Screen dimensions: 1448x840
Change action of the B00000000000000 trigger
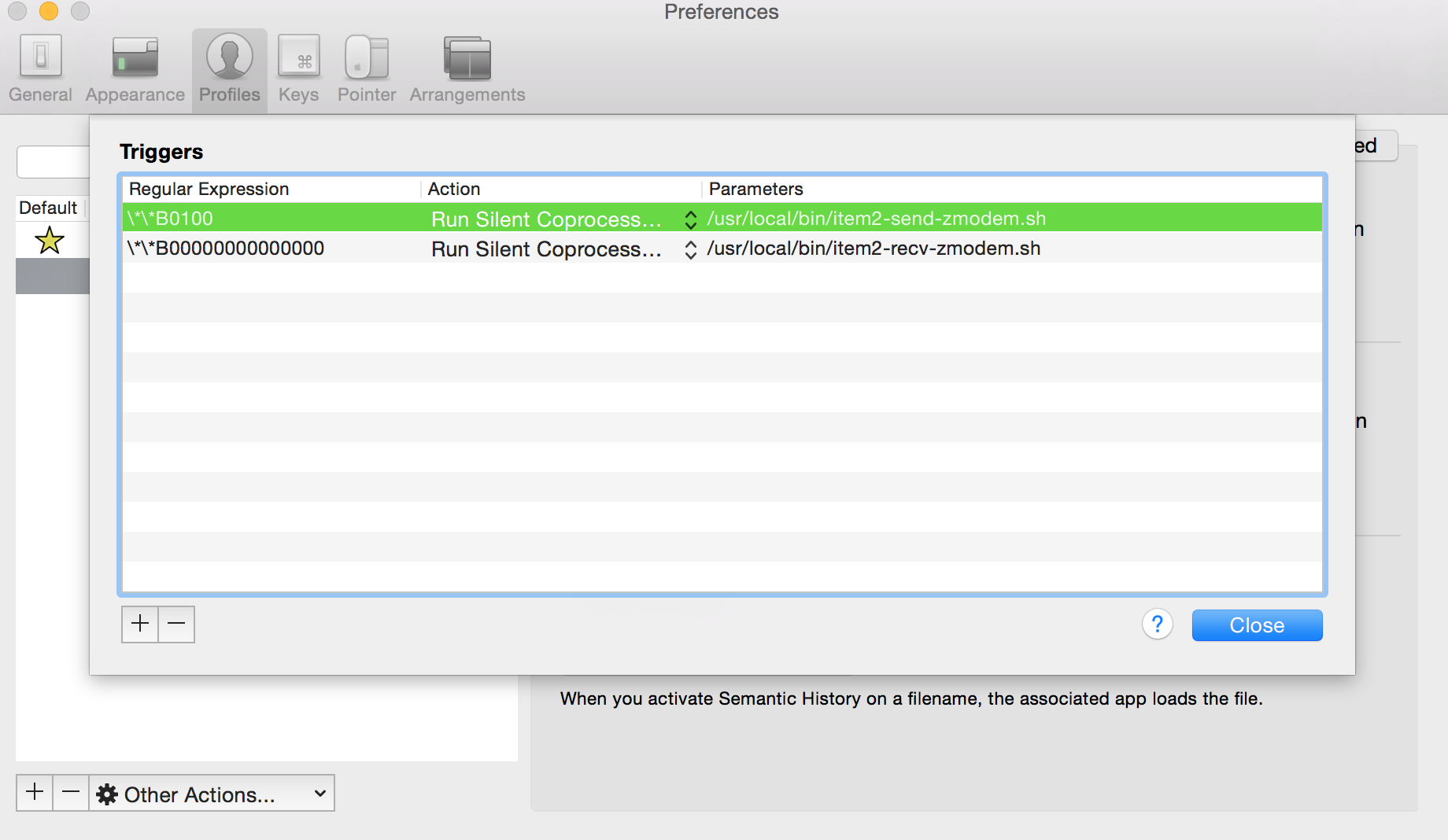563,249
